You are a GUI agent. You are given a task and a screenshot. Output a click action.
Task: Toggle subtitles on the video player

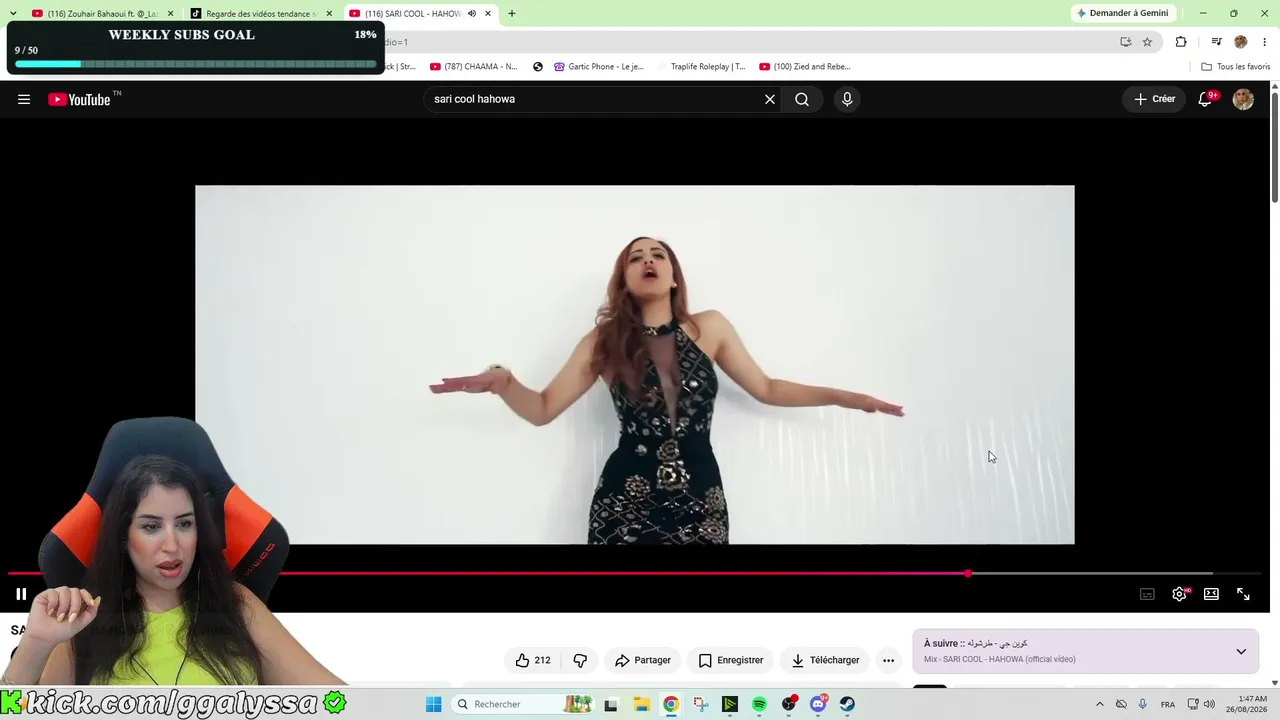(1147, 594)
